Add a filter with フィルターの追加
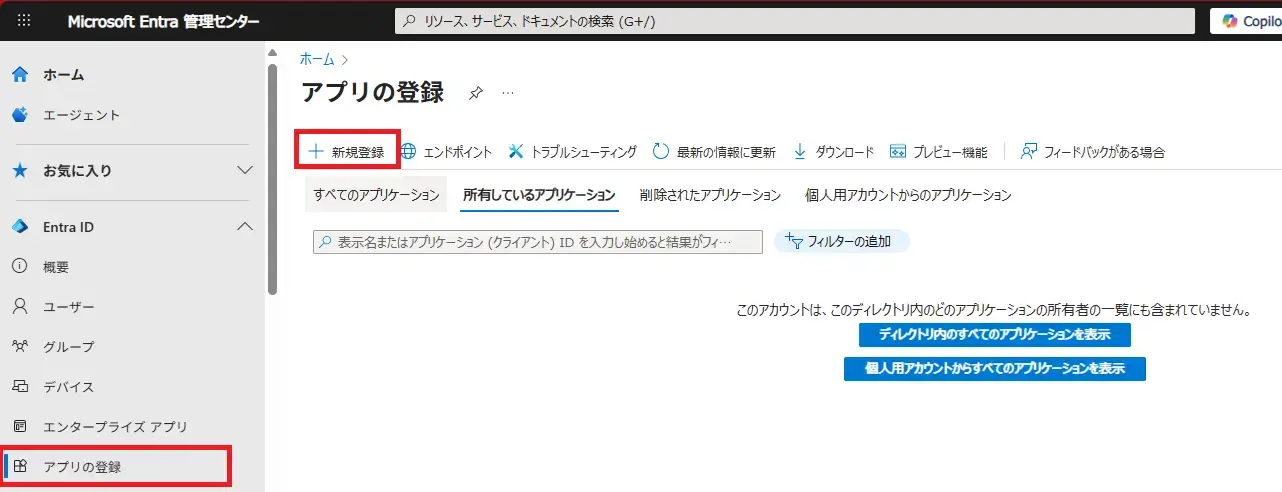Image resolution: width=1282 pixels, height=492 pixels. 841,241
